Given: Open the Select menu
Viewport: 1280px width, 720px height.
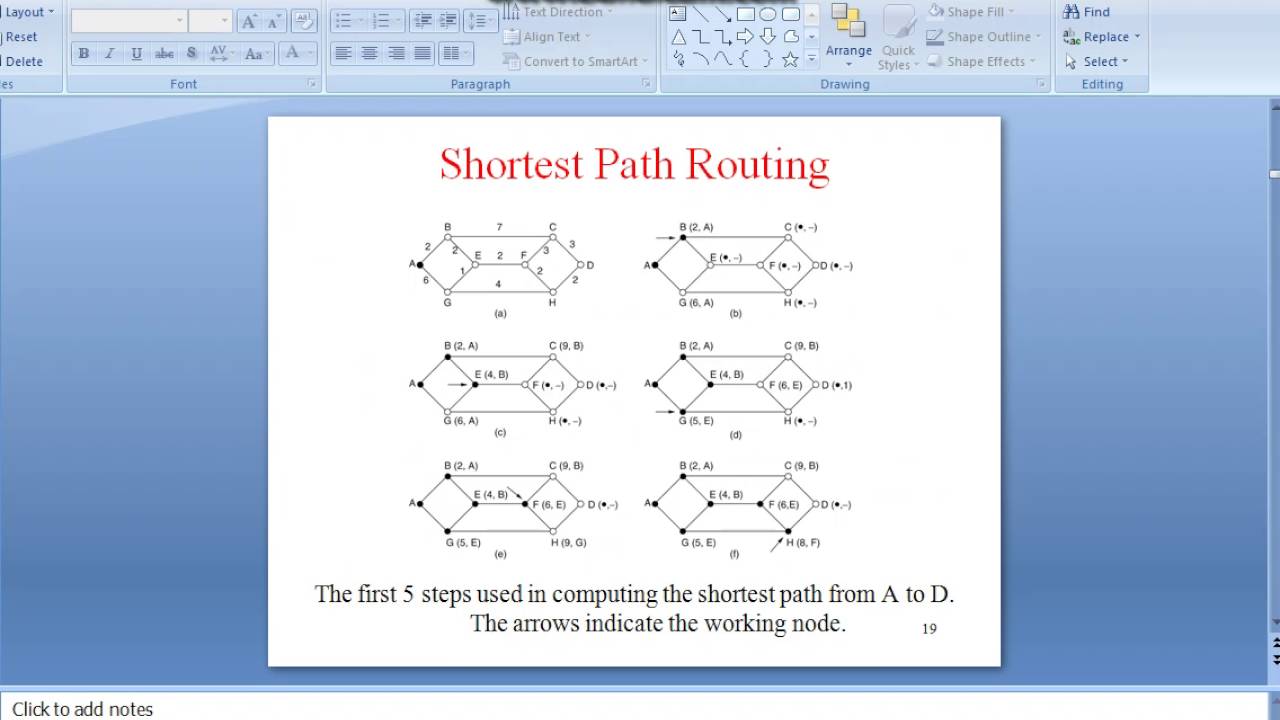Looking at the screenshot, I should [x=1097, y=61].
